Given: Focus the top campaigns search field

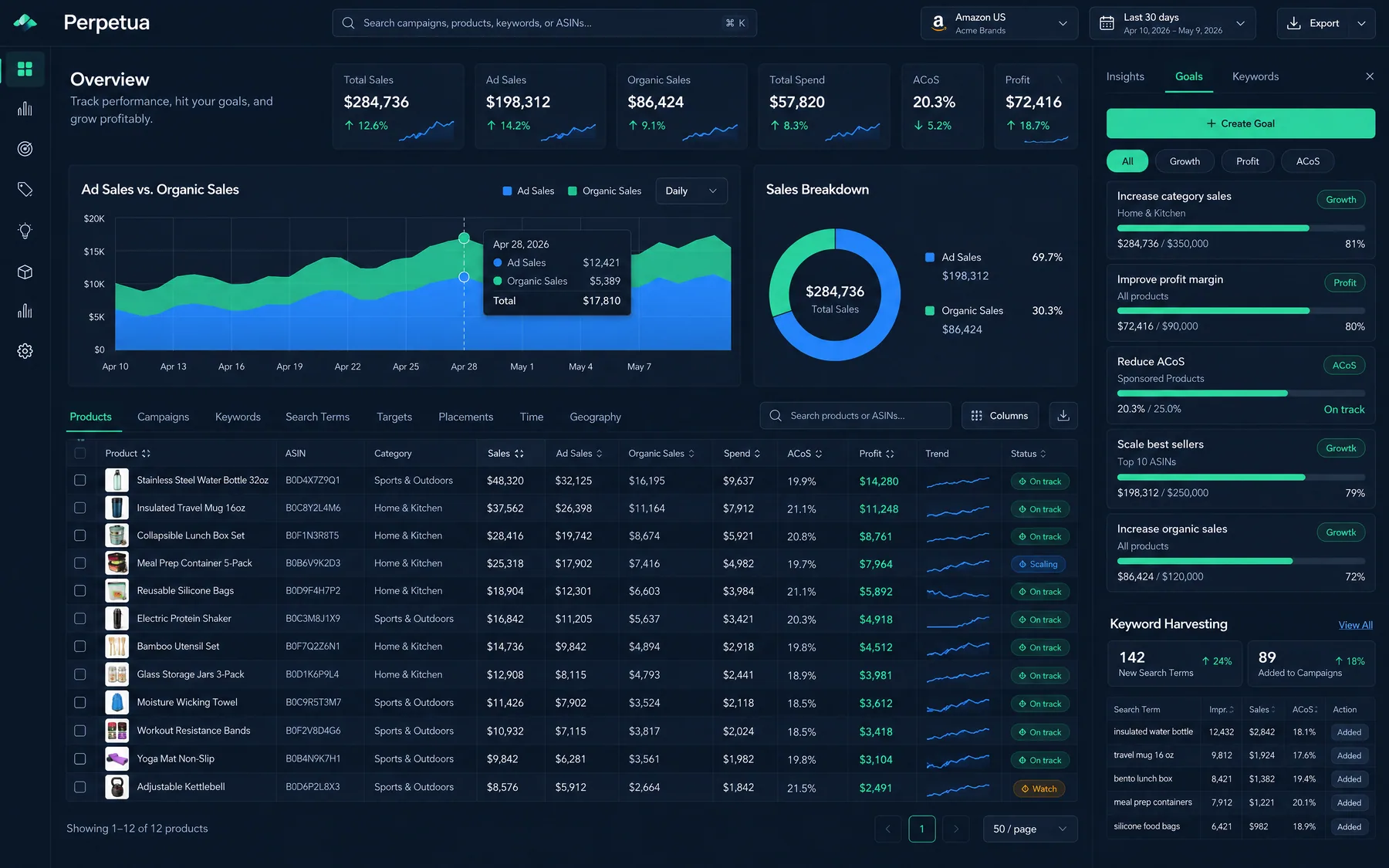Looking at the screenshot, I should tap(544, 23).
